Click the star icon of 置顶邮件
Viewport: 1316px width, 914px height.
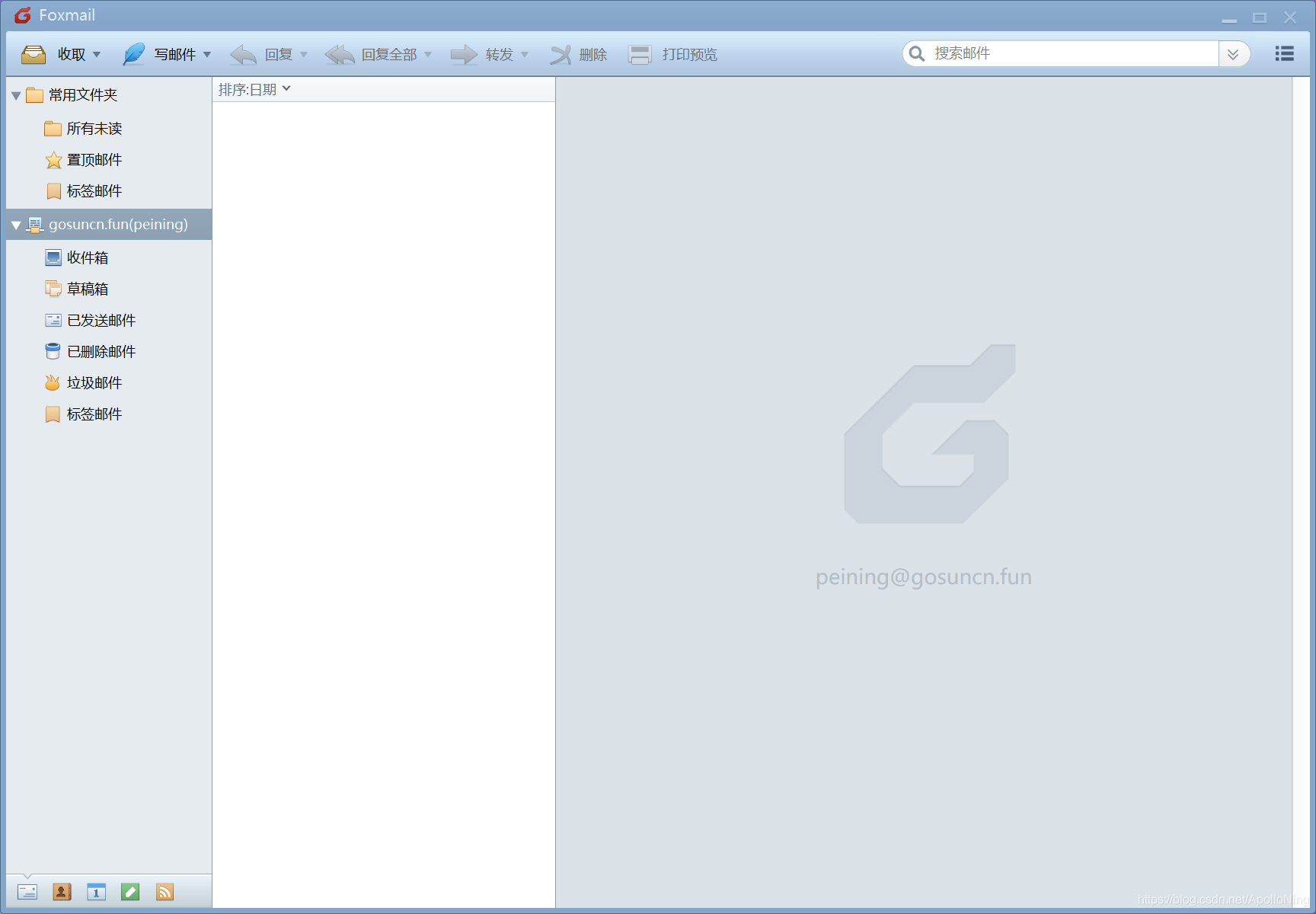(53, 160)
